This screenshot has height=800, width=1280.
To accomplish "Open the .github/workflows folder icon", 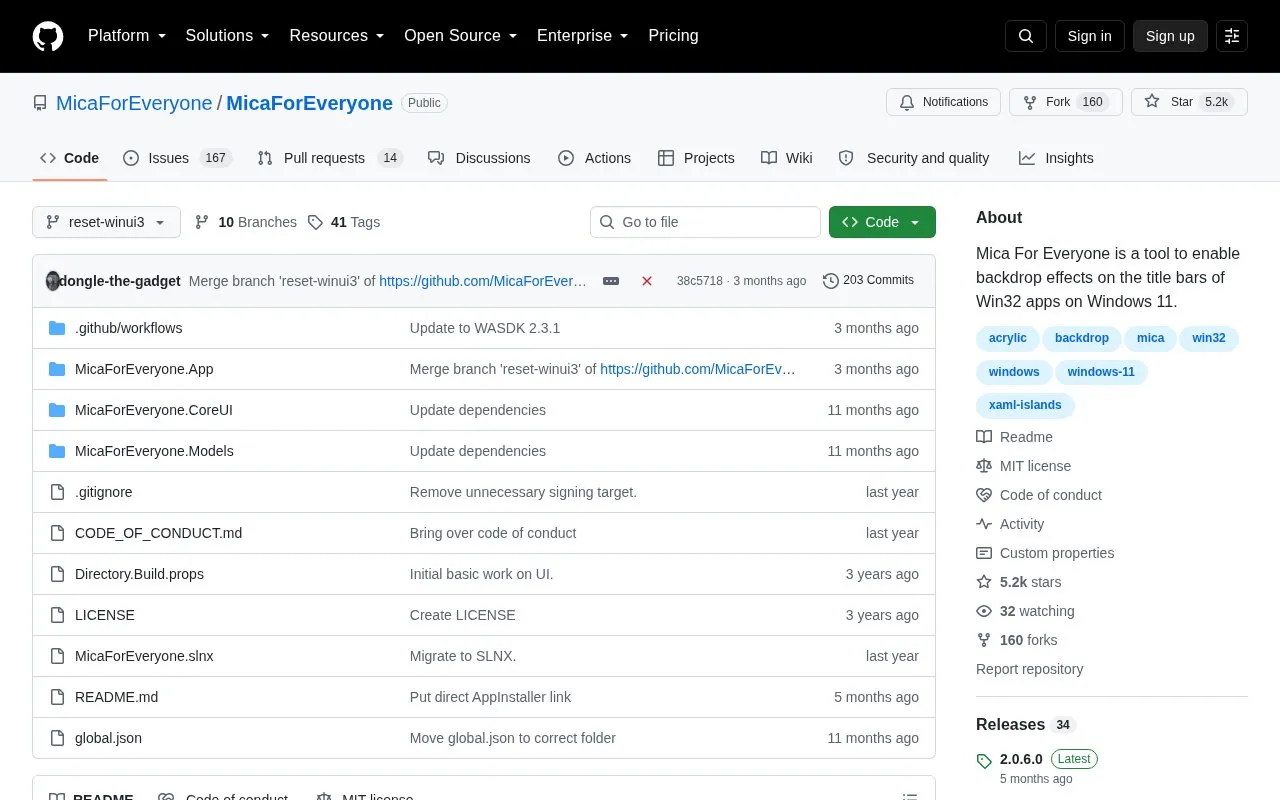I will (x=57, y=328).
